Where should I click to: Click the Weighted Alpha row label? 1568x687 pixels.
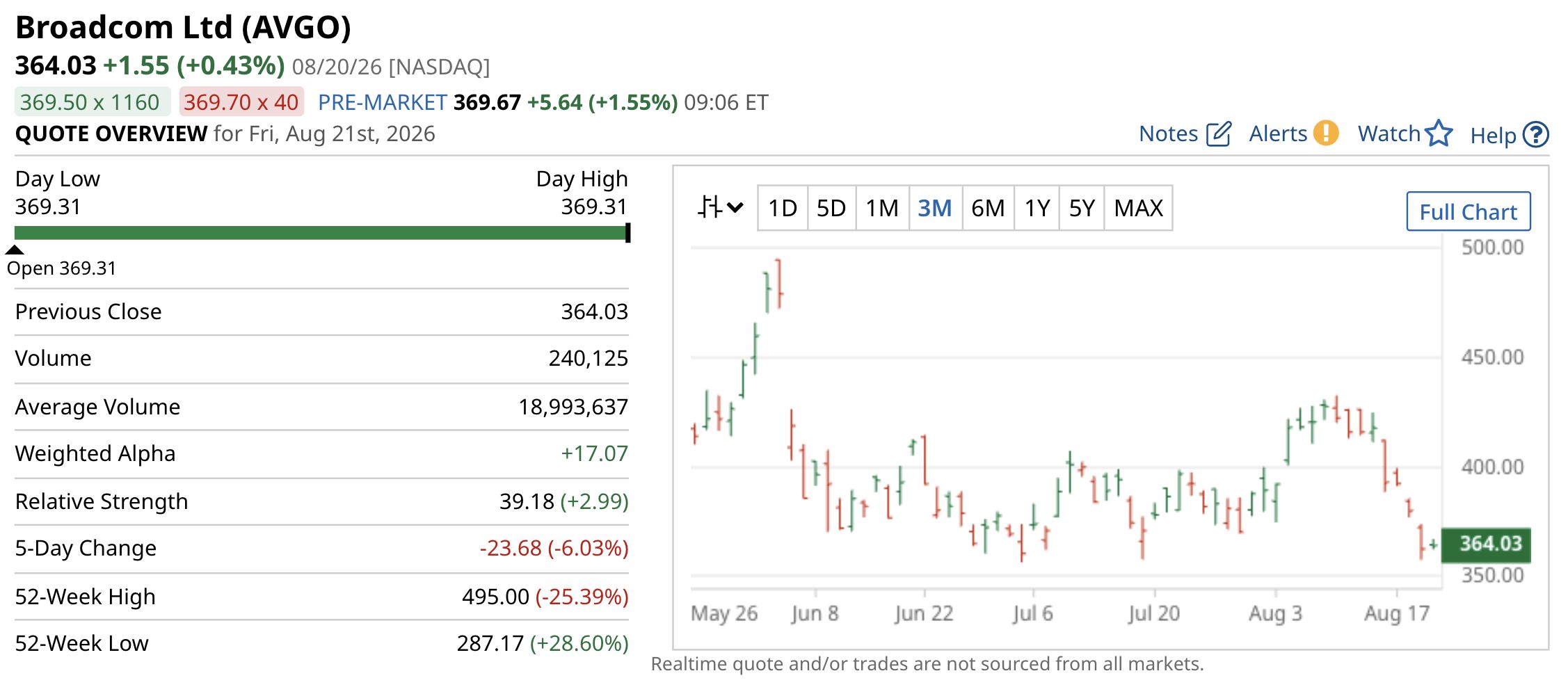click(95, 453)
